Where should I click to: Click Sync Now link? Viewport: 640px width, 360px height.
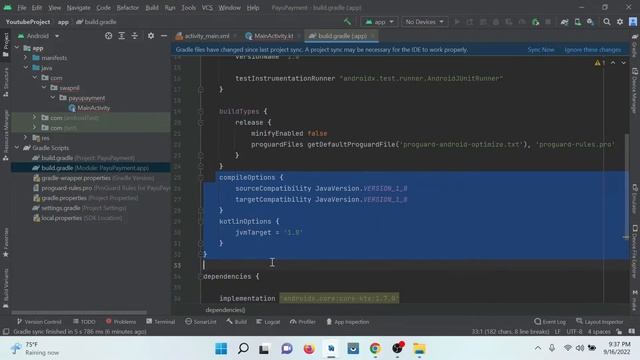pos(540,50)
